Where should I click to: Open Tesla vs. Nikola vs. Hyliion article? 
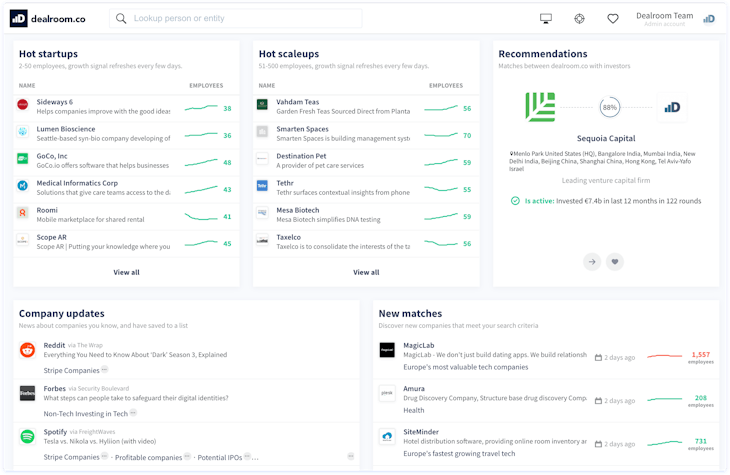tap(100, 441)
